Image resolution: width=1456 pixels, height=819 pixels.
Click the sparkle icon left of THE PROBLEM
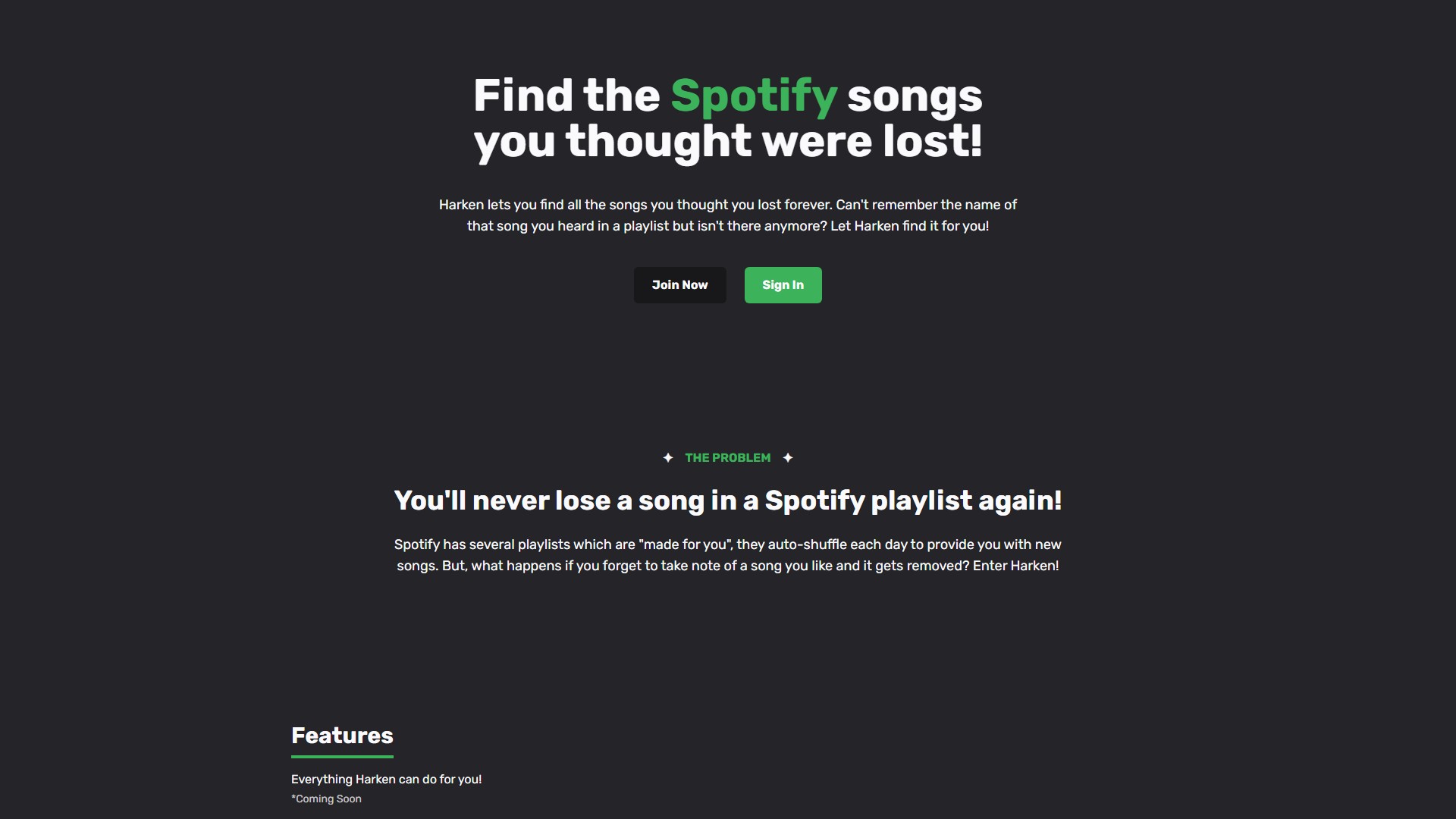point(668,458)
